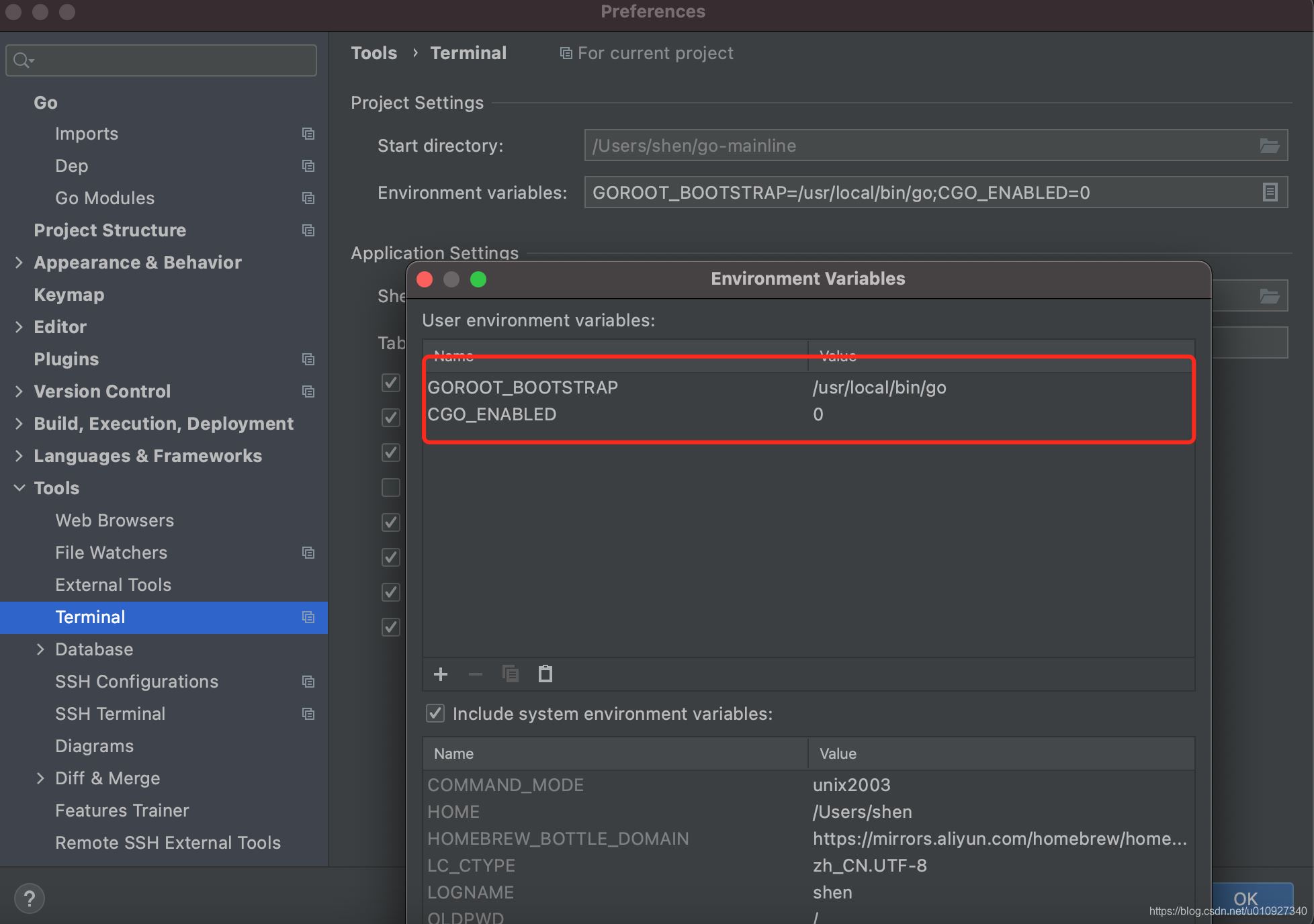Click the help question mark button
Screen dimensions: 1314x924
point(30,898)
